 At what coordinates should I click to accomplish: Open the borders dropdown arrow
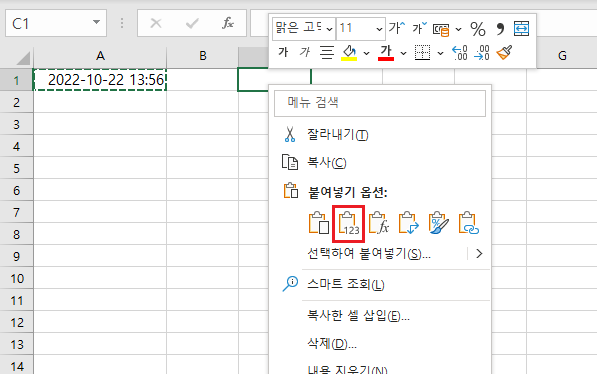(x=441, y=53)
